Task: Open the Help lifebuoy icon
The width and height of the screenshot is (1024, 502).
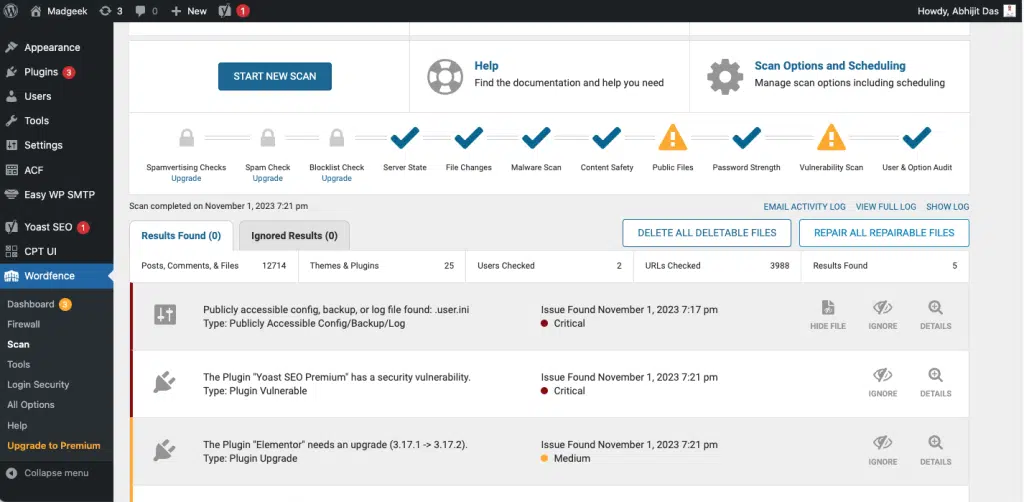Action: (x=445, y=76)
